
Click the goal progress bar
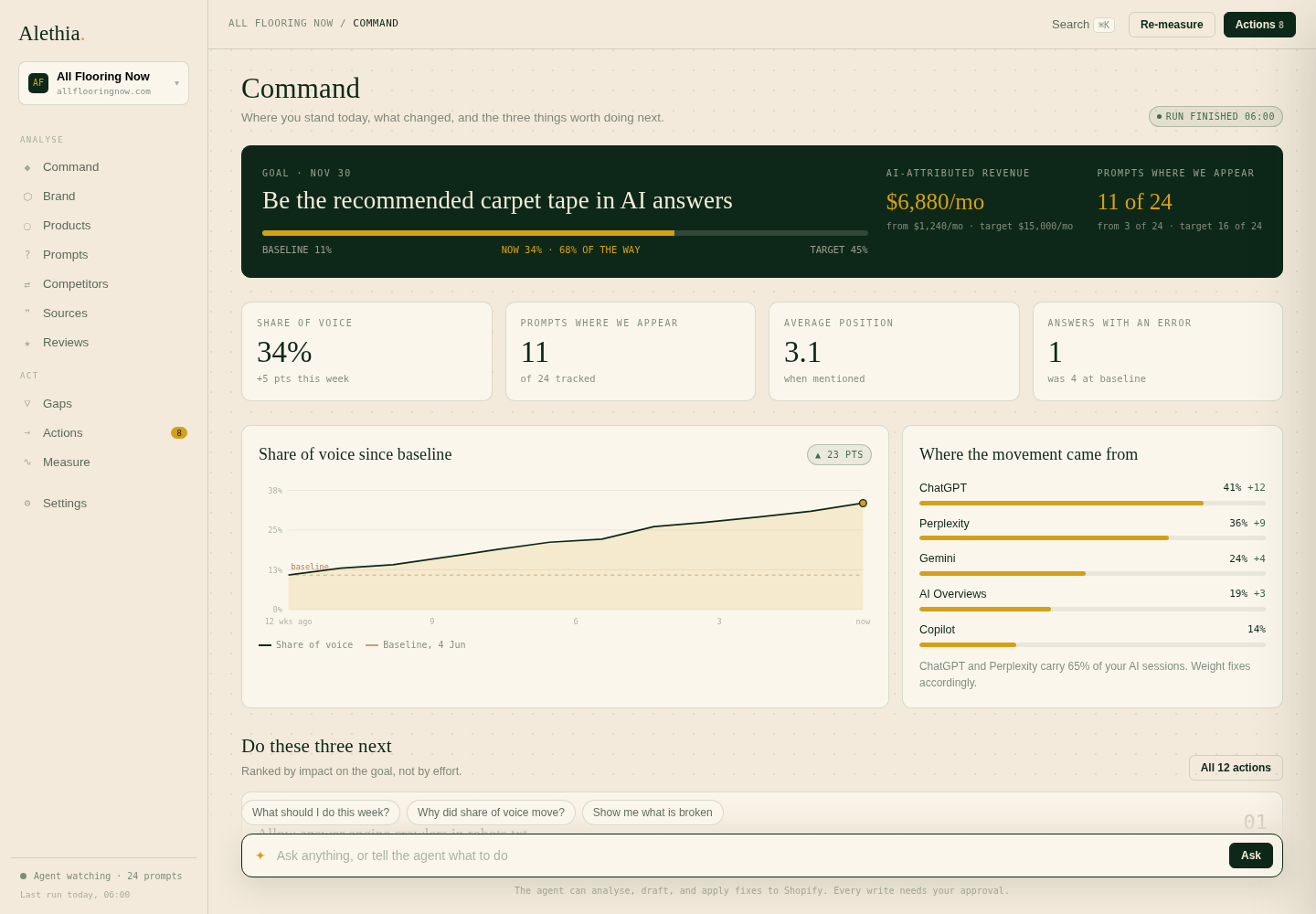[x=565, y=233]
